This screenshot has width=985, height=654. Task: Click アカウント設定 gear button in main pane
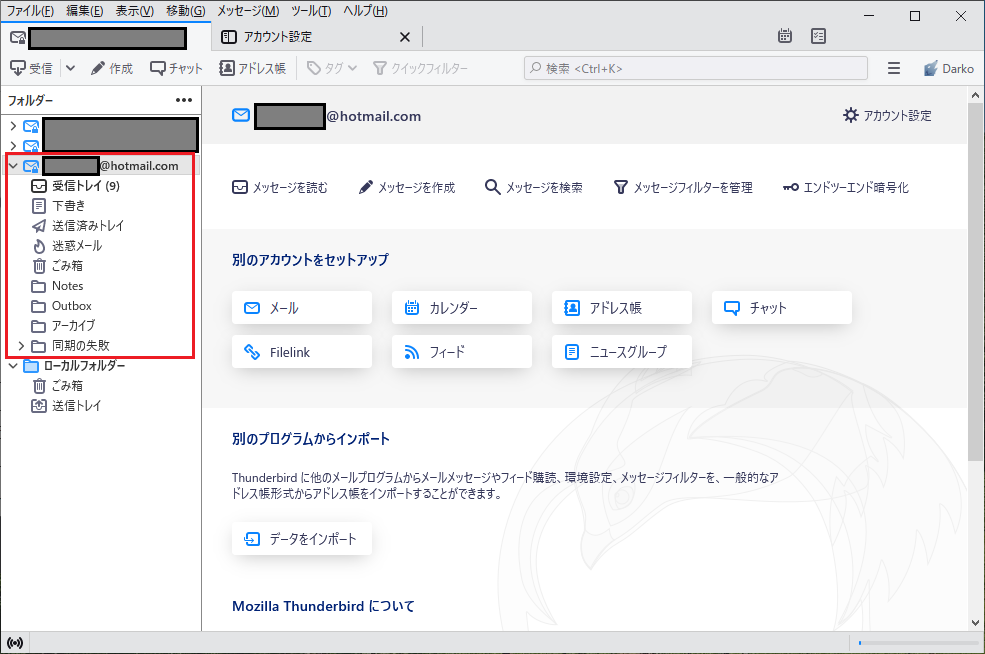[x=887, y=116]
